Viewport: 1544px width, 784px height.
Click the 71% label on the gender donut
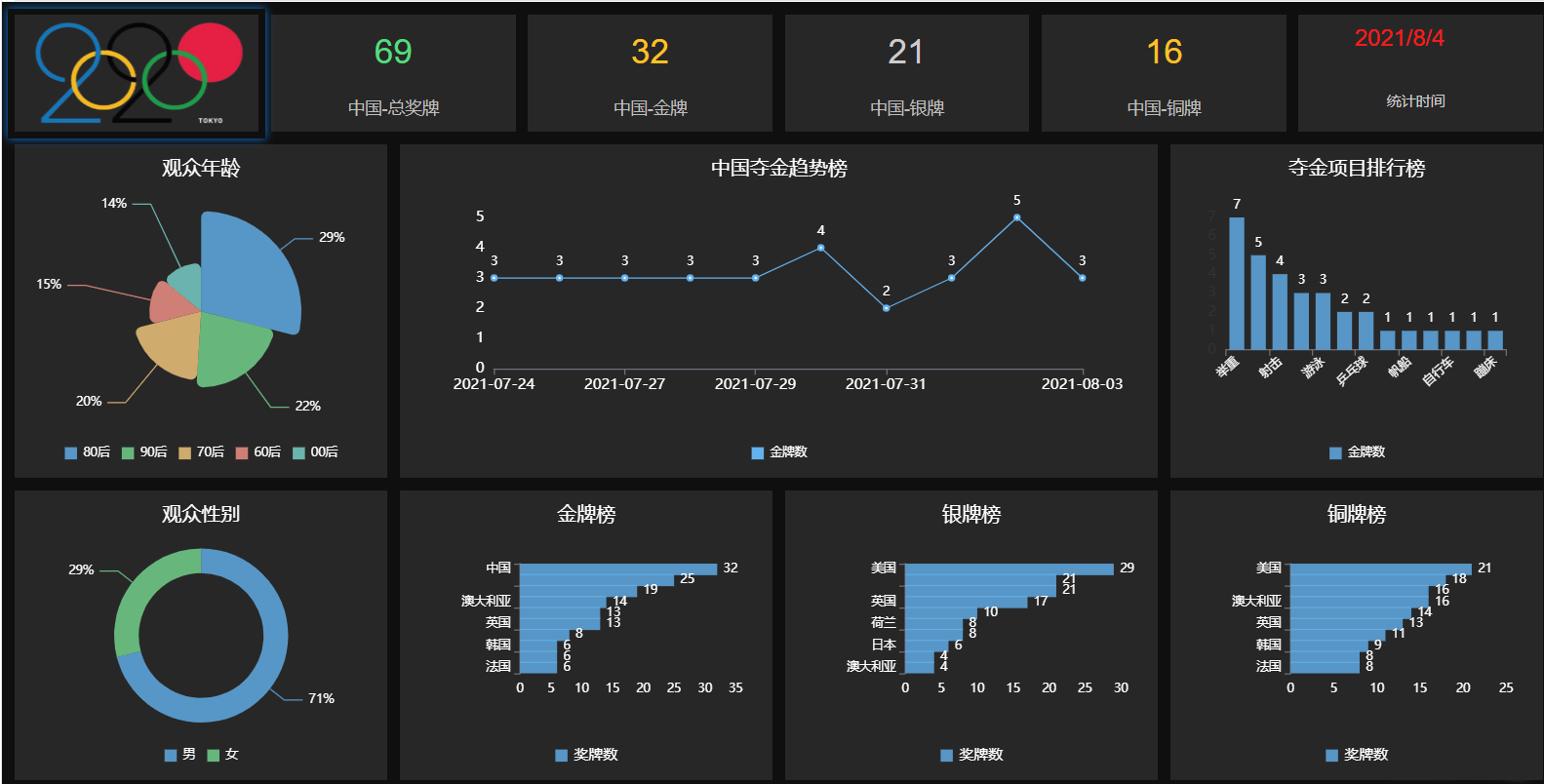(x=321, y=698)
